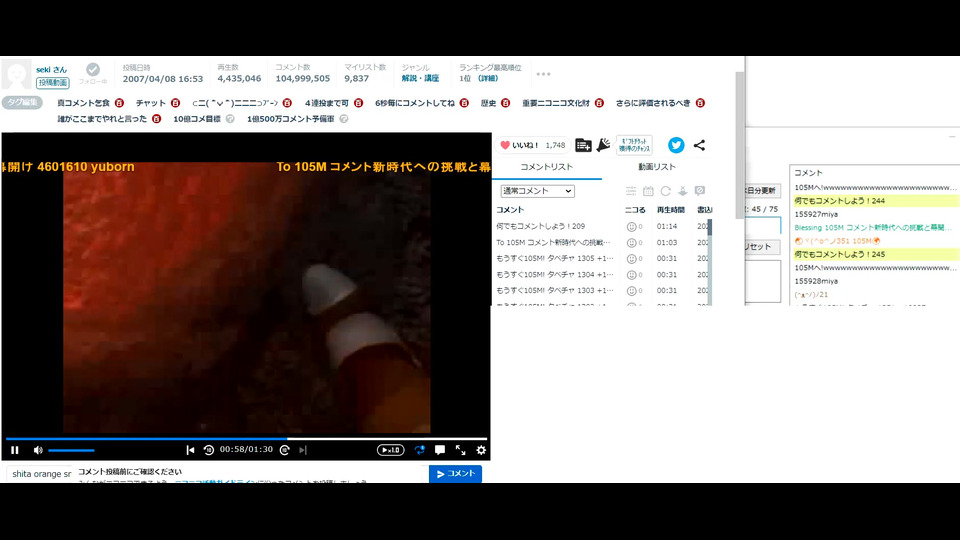
Task: Toggle loop playback icon
Action: pyautogui.click(x=419, y=450)
